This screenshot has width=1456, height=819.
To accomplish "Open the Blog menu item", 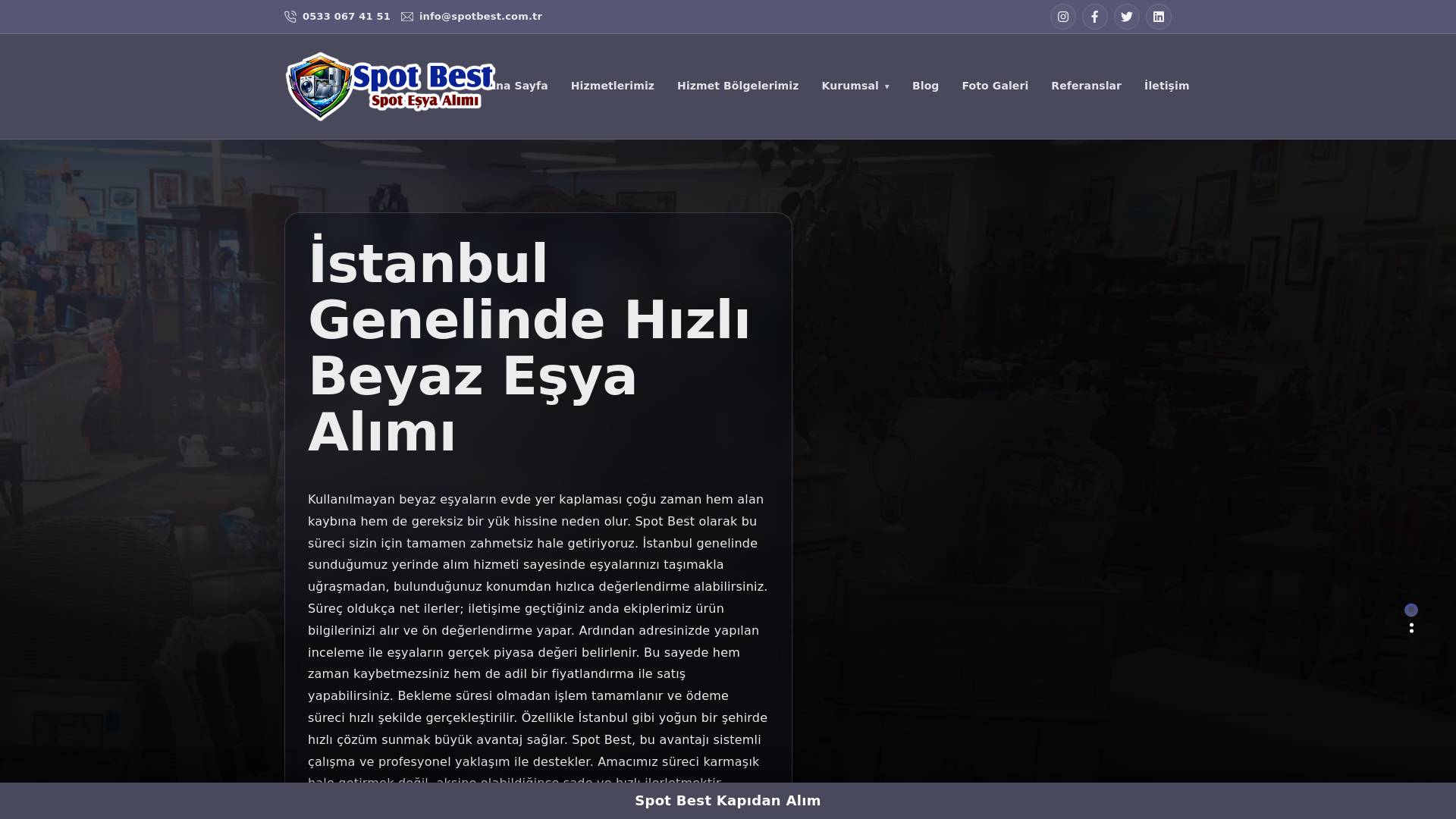I will [x=925, y=86].
